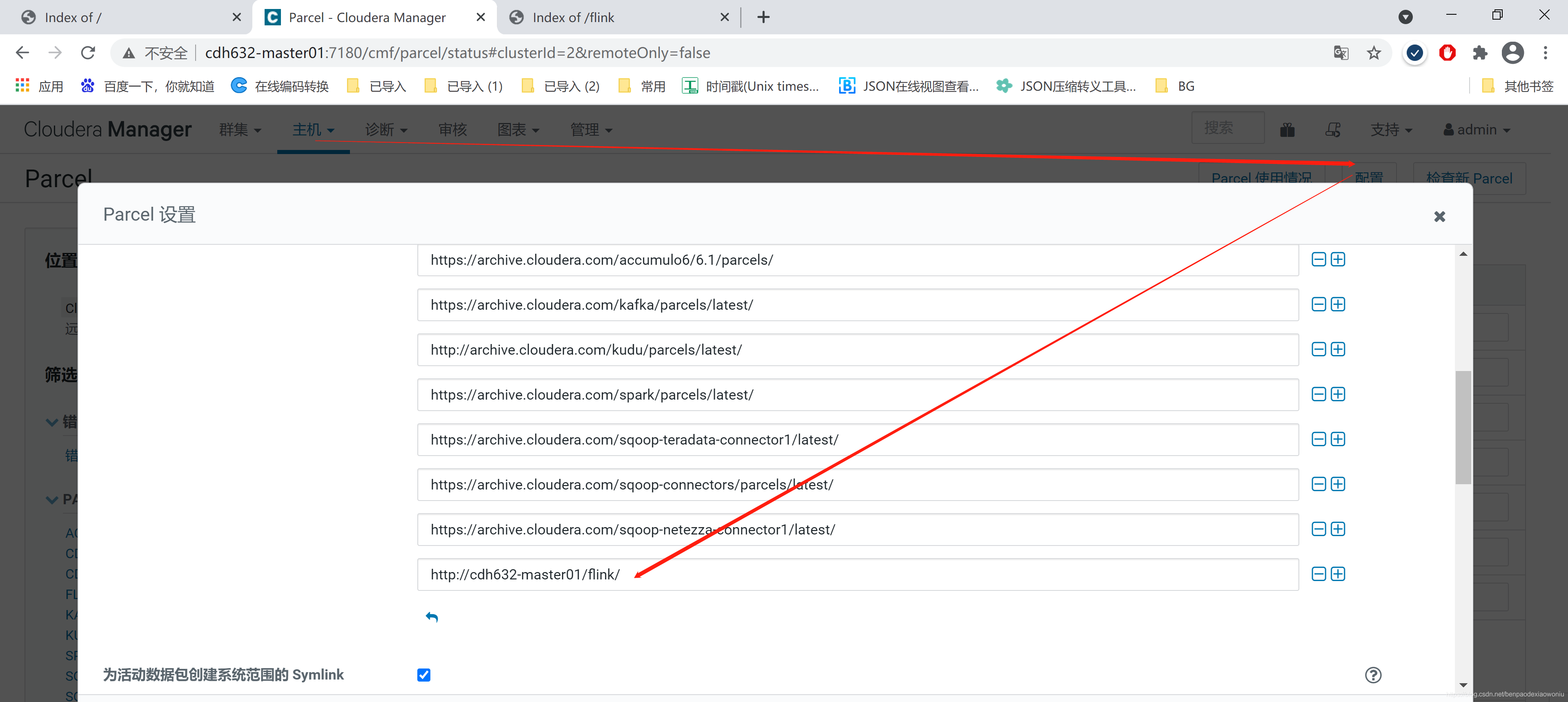Remove the spark parcel URL row
This screenshot has width=1568, height=702.
[x=1319, y=394]
